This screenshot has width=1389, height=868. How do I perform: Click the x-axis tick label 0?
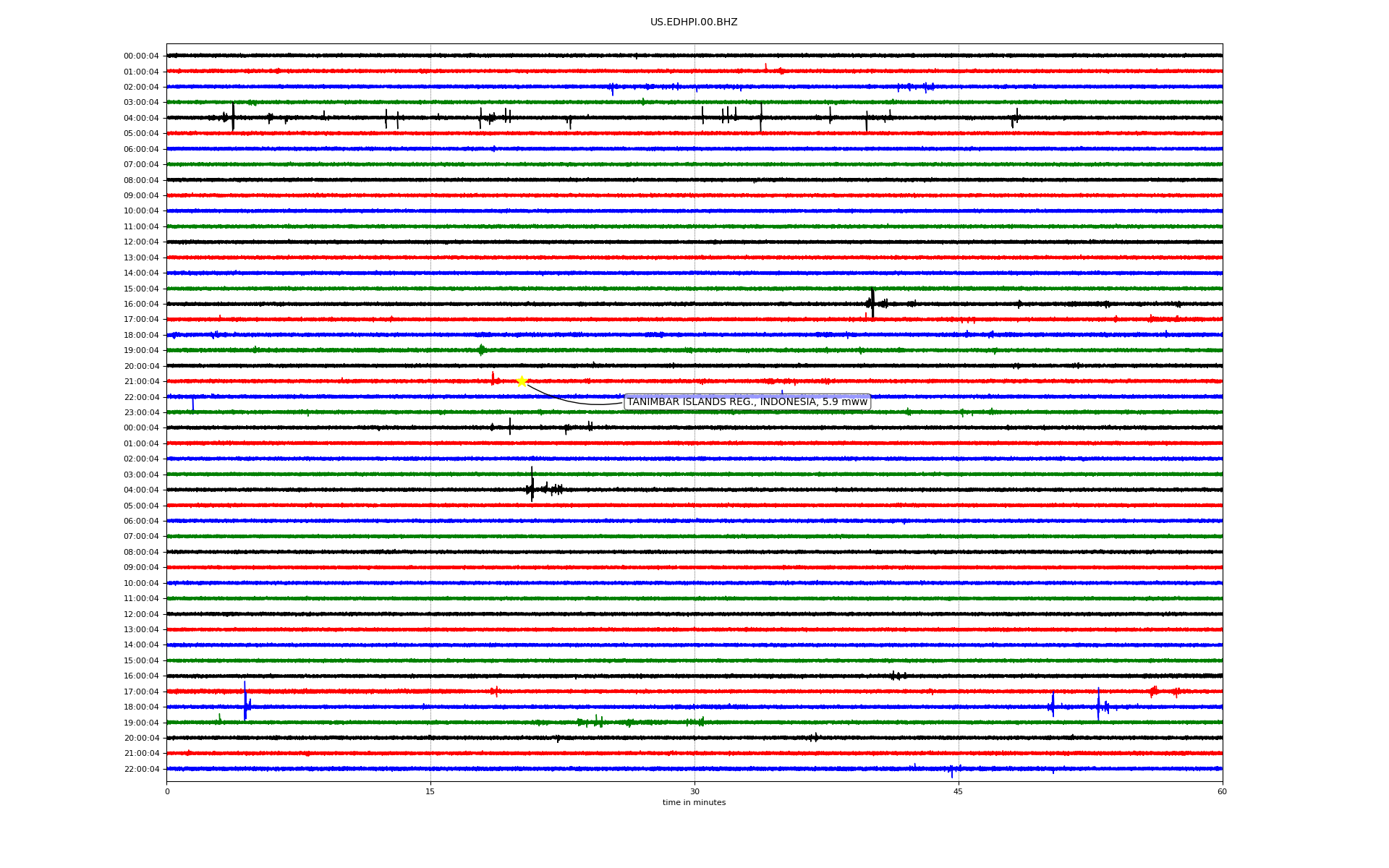167,791
